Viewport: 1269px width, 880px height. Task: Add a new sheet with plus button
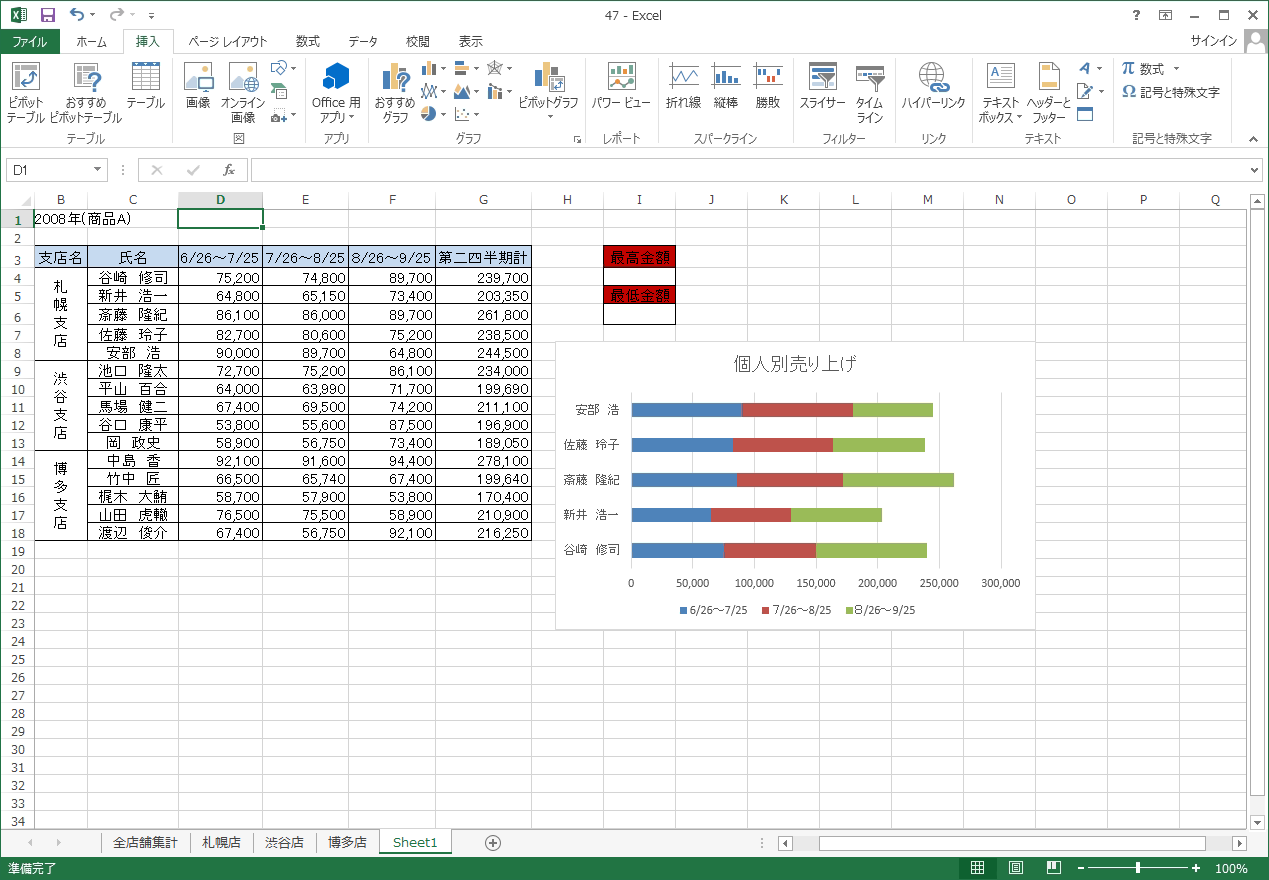[x=492, y=842]
